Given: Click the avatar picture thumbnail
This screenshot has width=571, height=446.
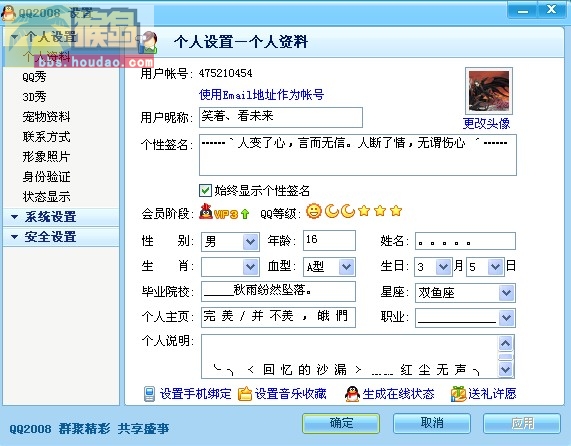Looking at the screenshot, I should [489, 91].
